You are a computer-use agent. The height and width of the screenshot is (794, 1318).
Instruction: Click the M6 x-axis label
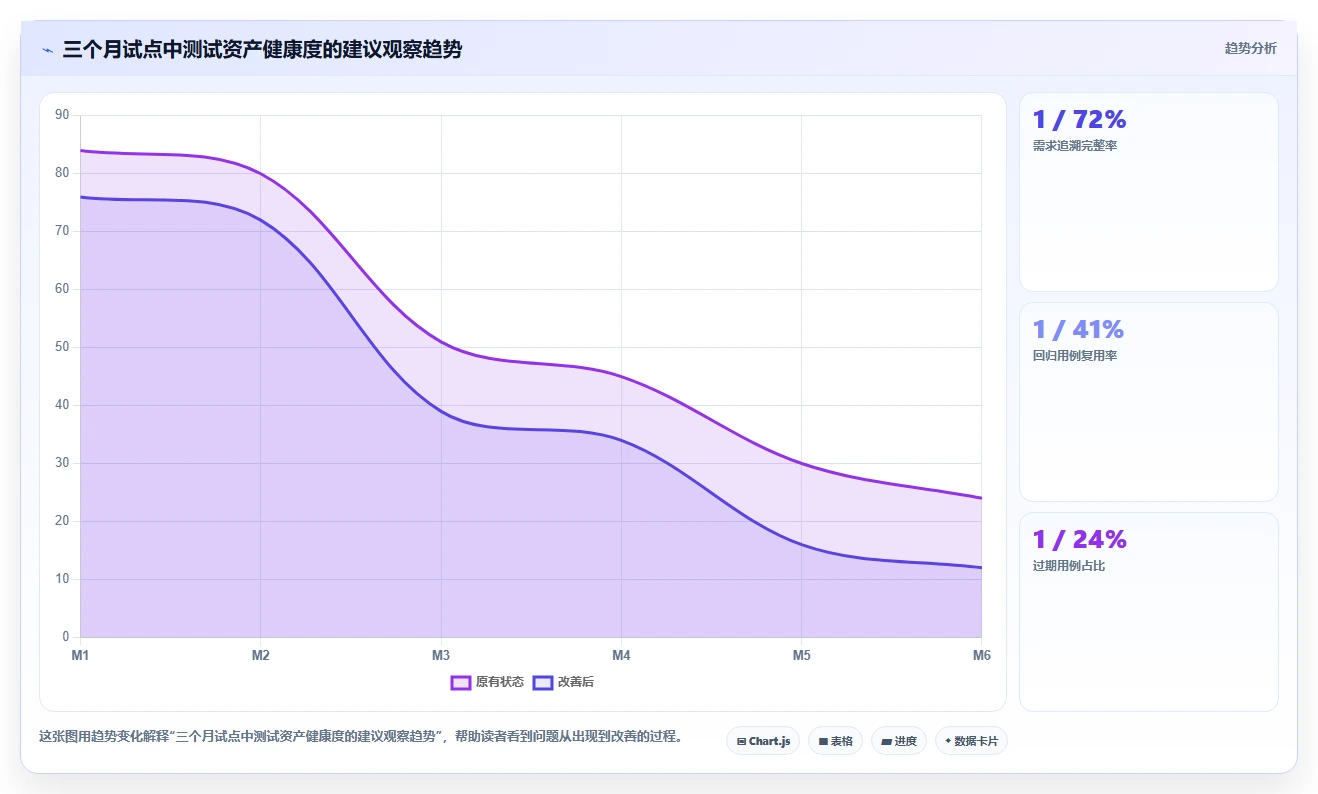[x=981, y=656]
